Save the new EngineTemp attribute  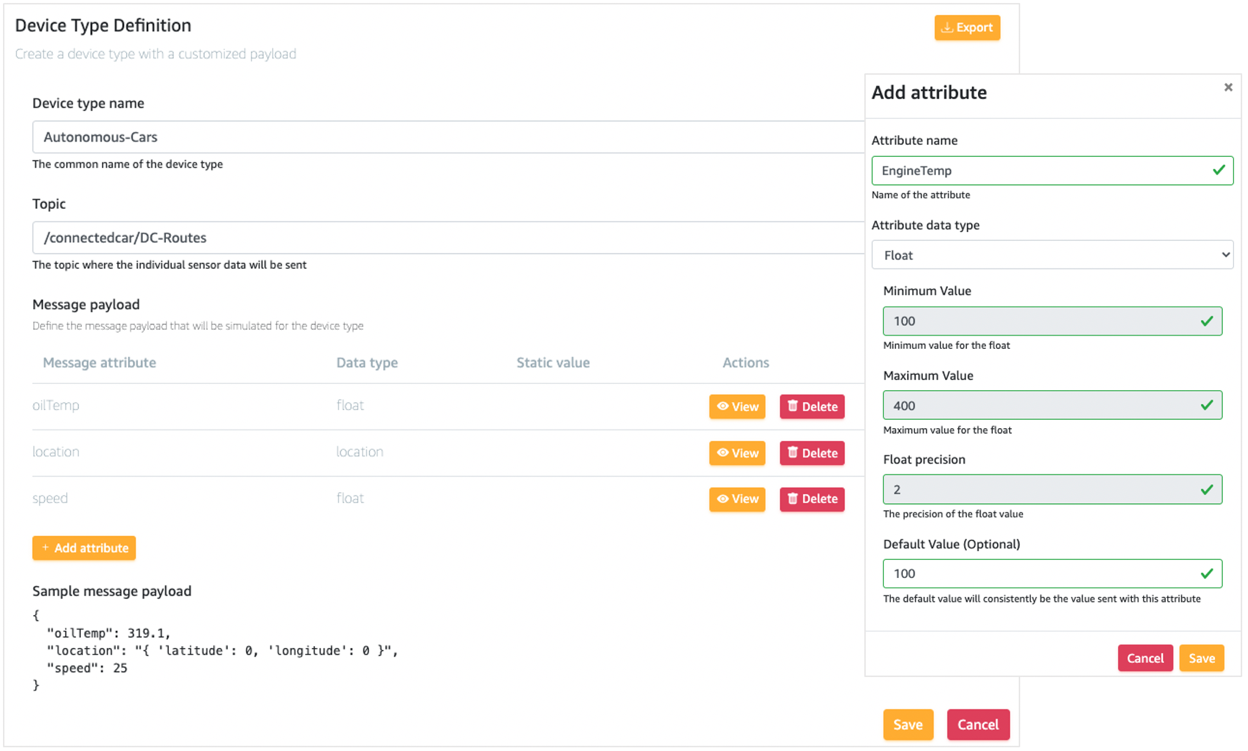pos(1201,658)
